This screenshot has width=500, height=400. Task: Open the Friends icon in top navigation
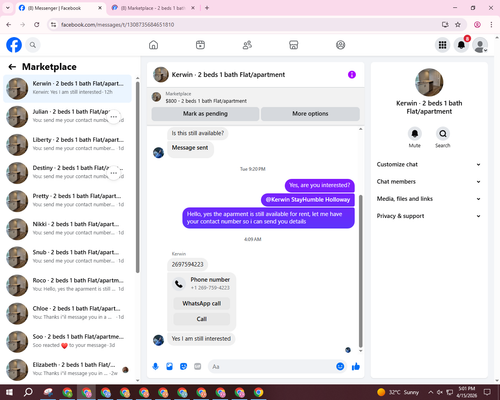[247, 45]
